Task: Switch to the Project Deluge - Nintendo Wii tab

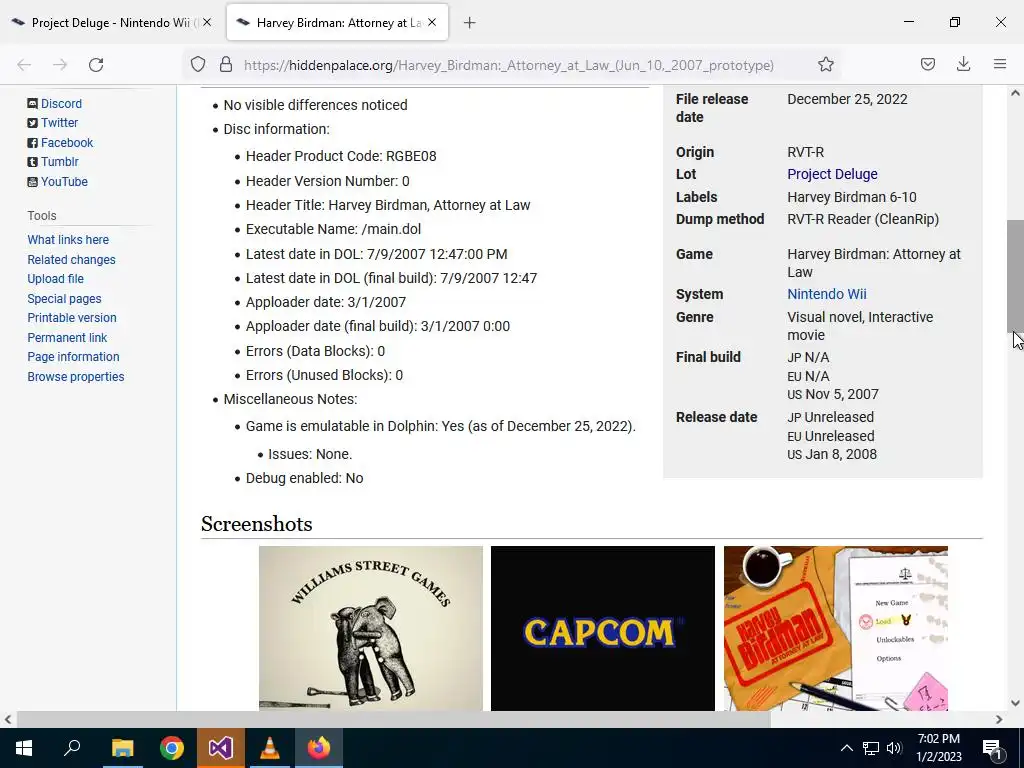Action: (x=112, y=23)
